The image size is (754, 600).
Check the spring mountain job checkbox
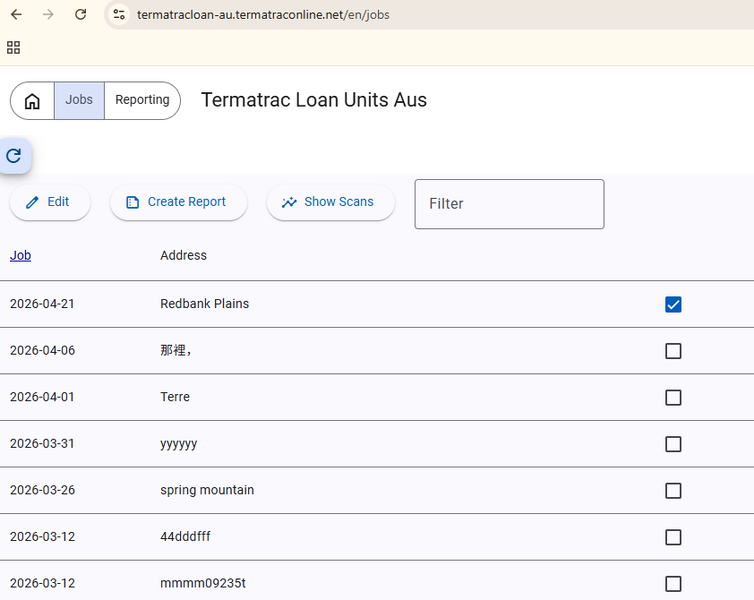[673, 491]
